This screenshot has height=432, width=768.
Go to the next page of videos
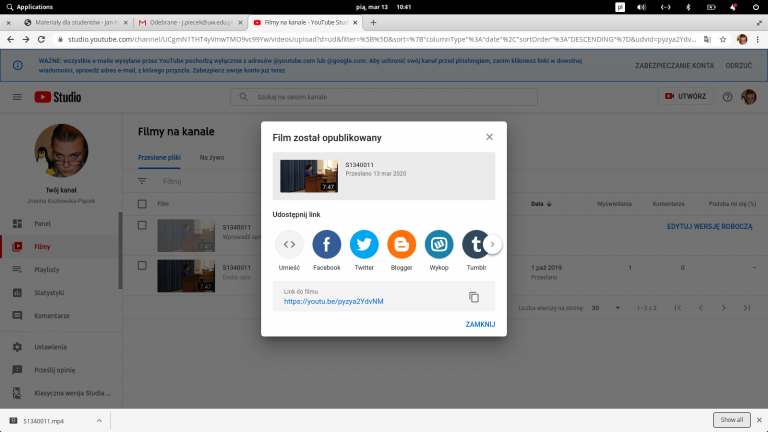(x=723, y=308)
